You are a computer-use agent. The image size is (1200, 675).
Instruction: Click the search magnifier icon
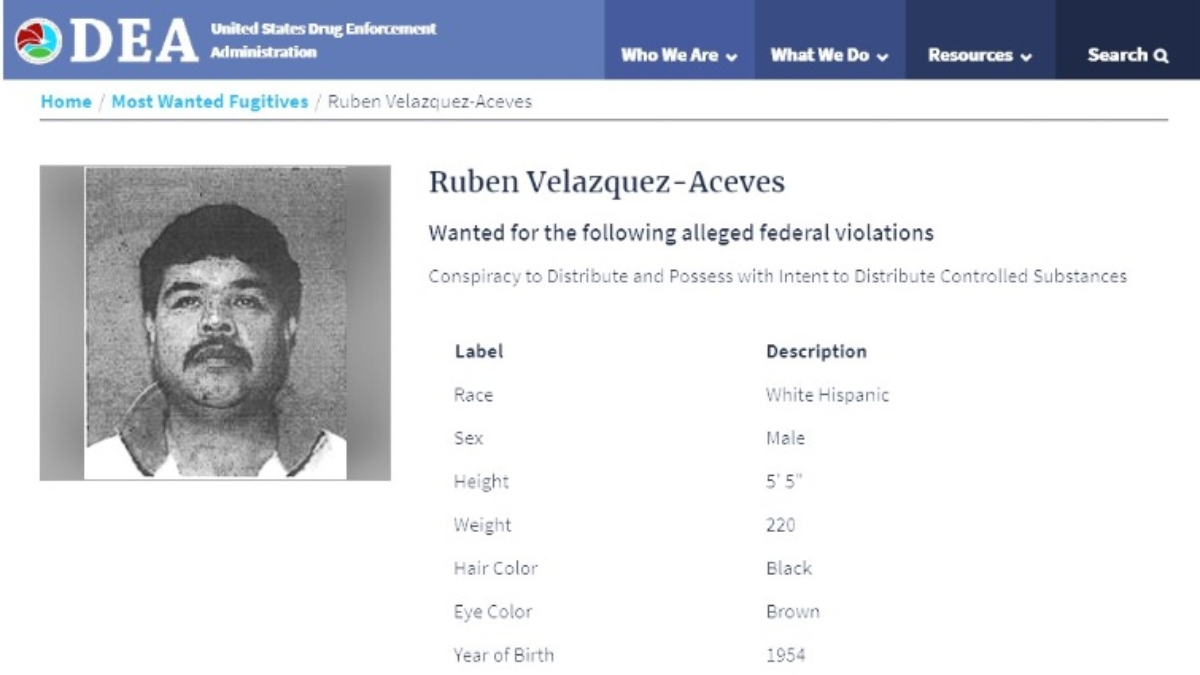point(1161,56)
